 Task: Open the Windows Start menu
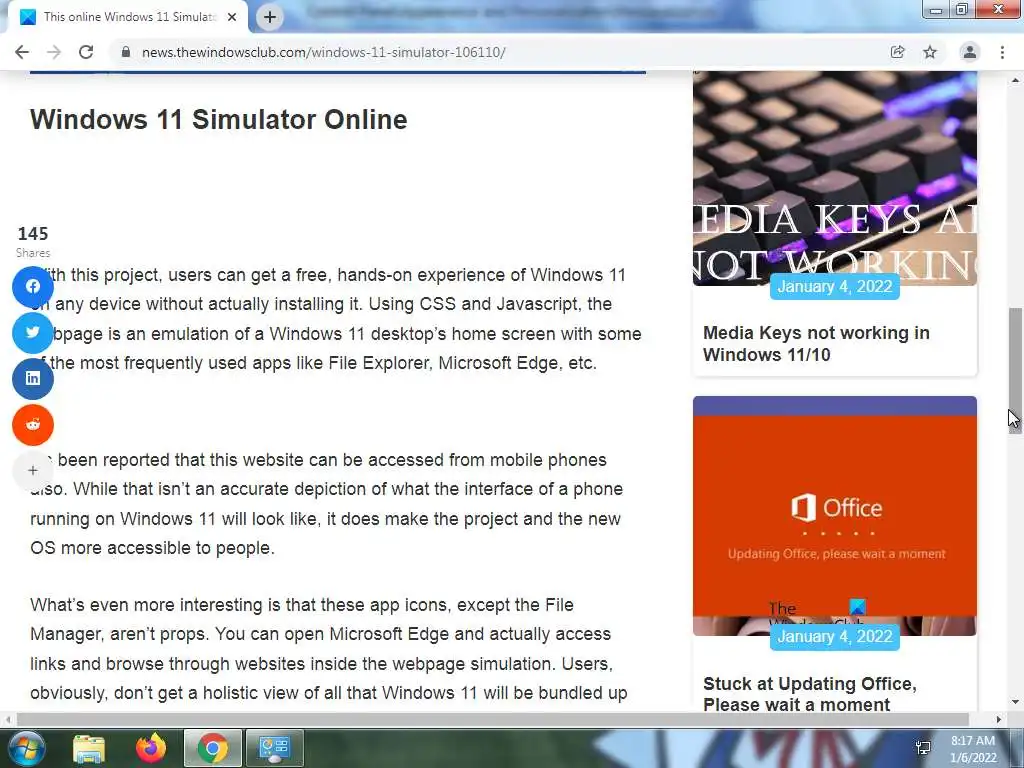[x=27, y=748]
